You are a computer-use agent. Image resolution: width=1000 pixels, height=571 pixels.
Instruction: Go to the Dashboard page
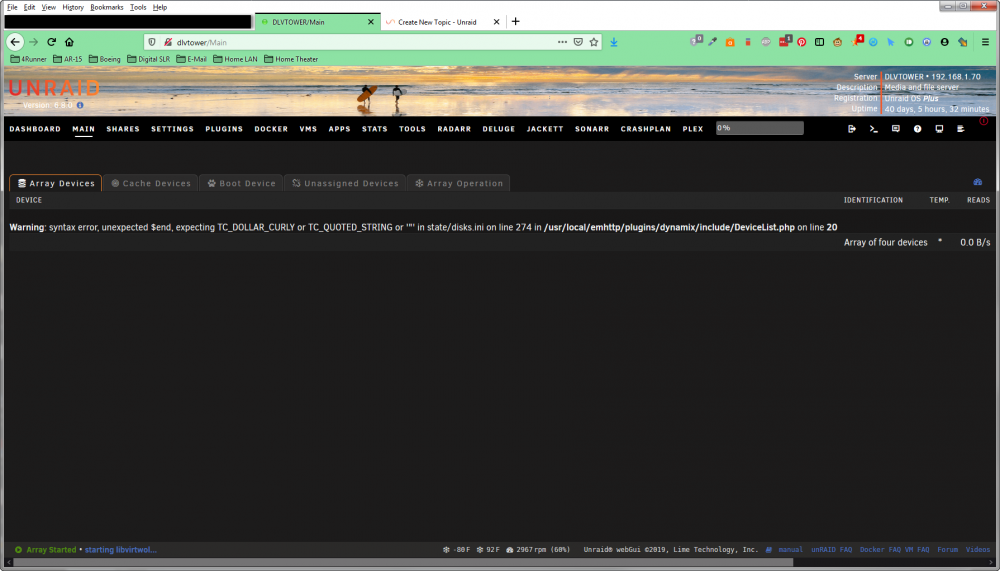tap(35, 129)
